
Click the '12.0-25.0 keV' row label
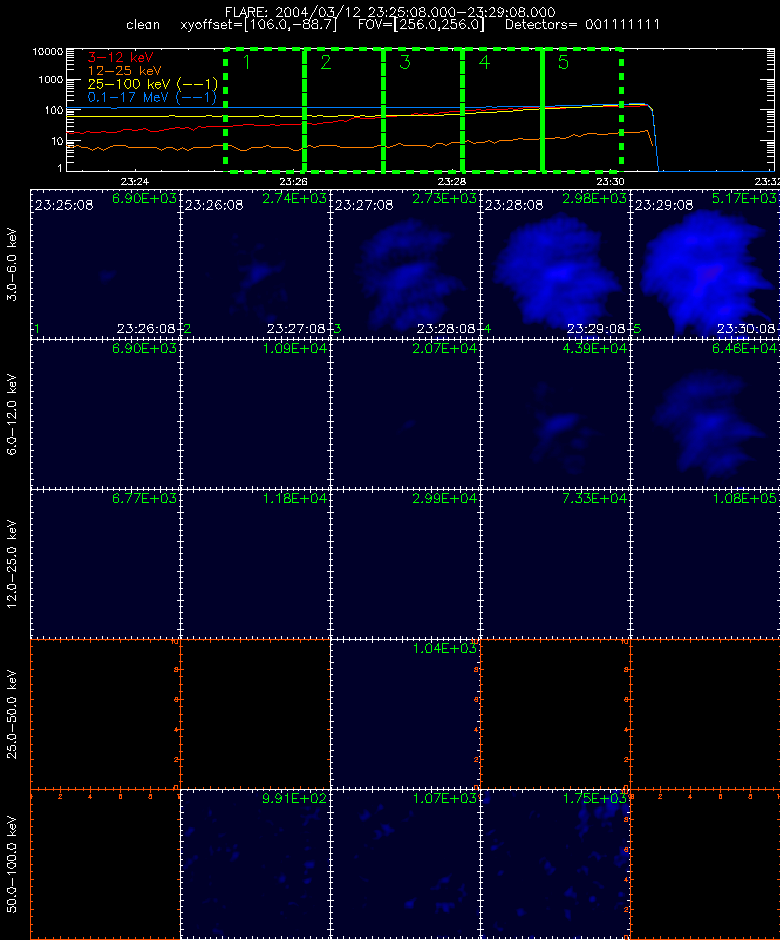pyautogui.click(x=12, y=564)
